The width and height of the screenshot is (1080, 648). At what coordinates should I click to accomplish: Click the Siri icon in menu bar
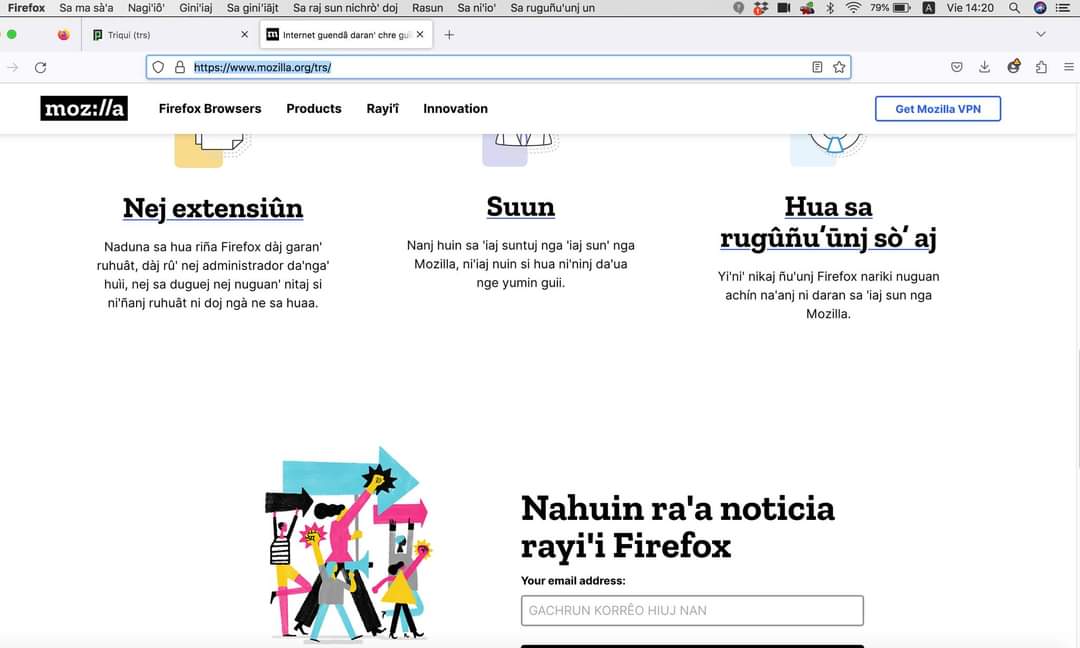click(x=1040, y=8)
